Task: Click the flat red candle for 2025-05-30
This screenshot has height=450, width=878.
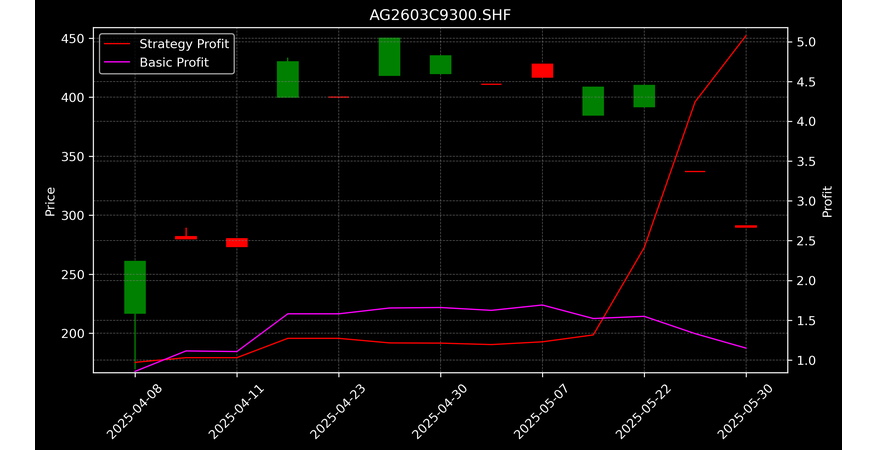Action: (x=746, y=226)
